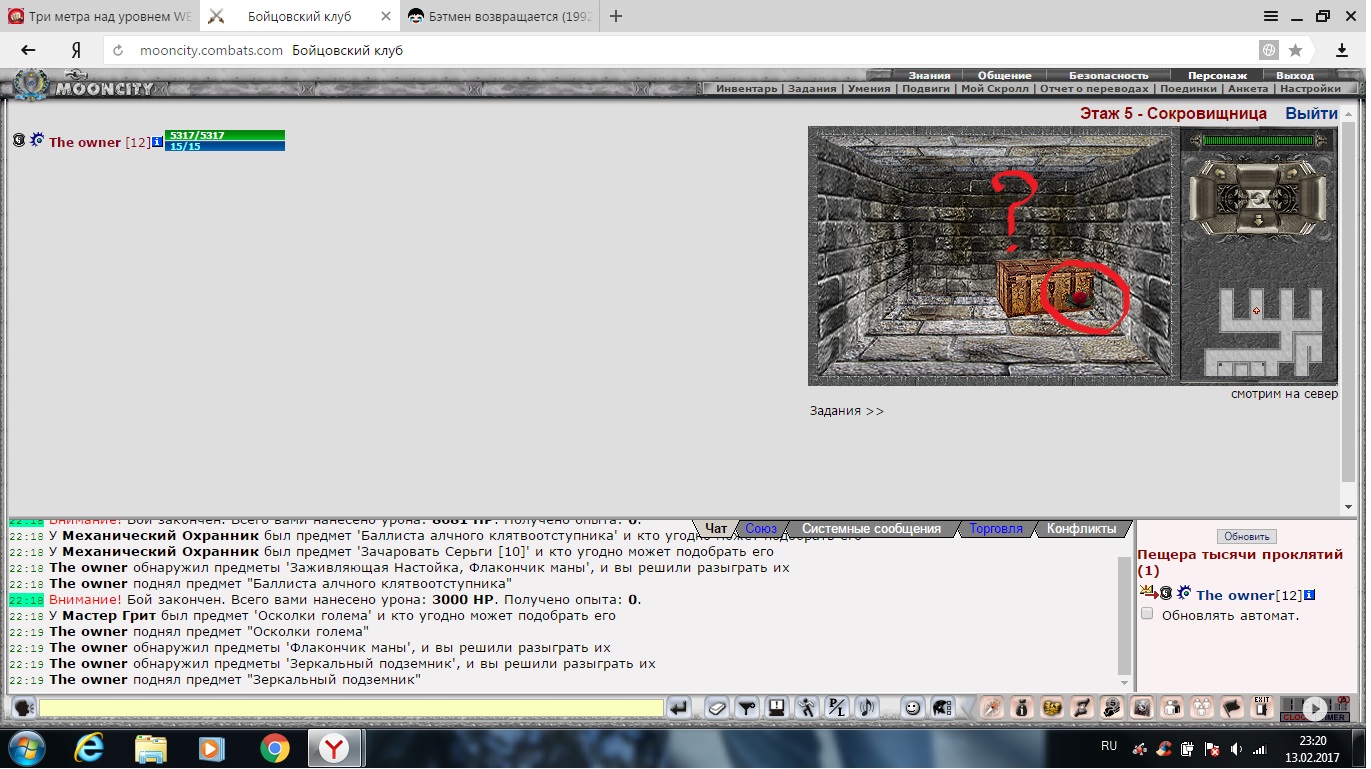Open the 'Безопасность' top menu
This screenshot has height=769, width=1371.
(x=1109, y=75)
